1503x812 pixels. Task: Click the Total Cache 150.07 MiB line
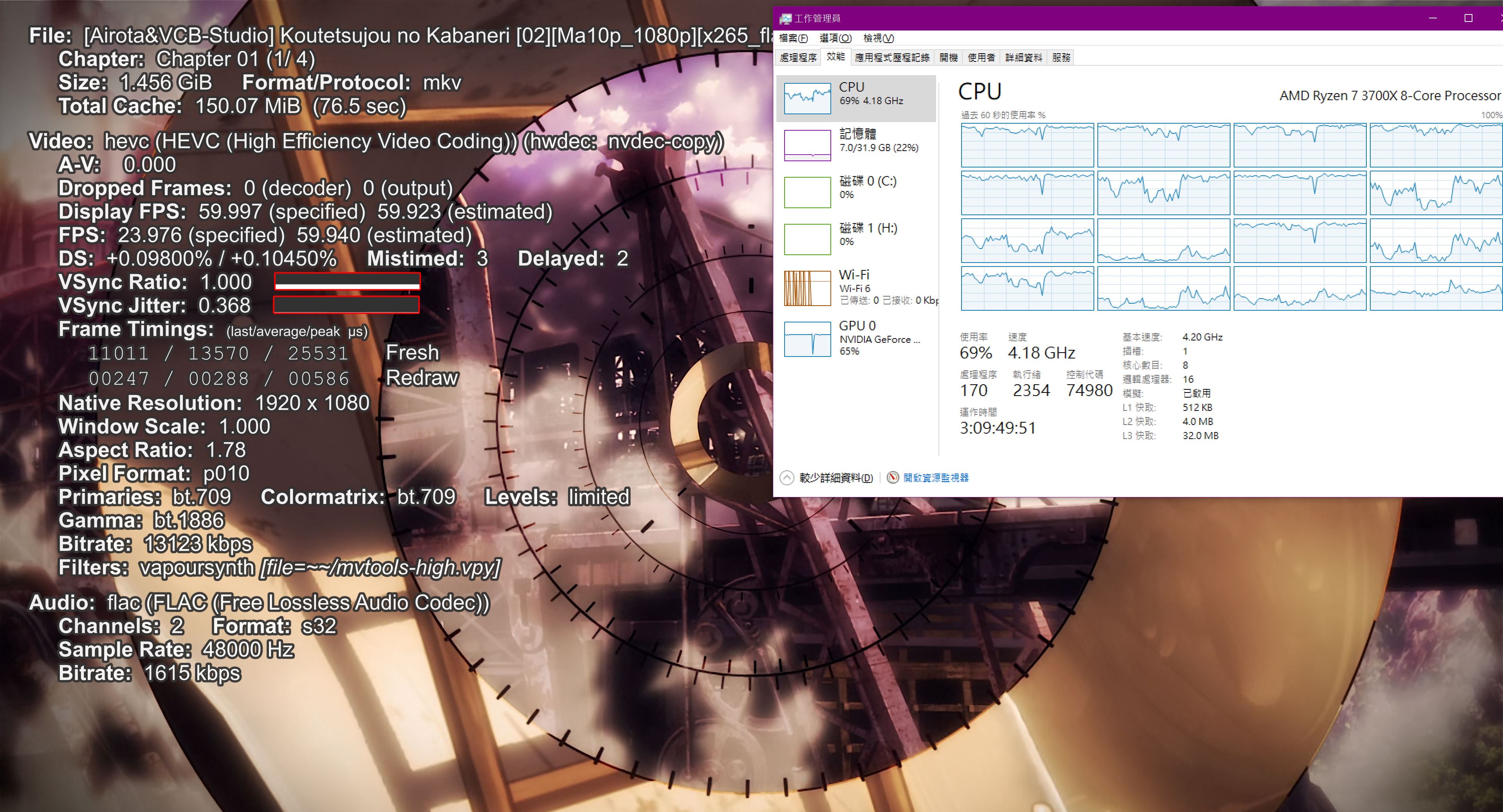tap(232, 106)
